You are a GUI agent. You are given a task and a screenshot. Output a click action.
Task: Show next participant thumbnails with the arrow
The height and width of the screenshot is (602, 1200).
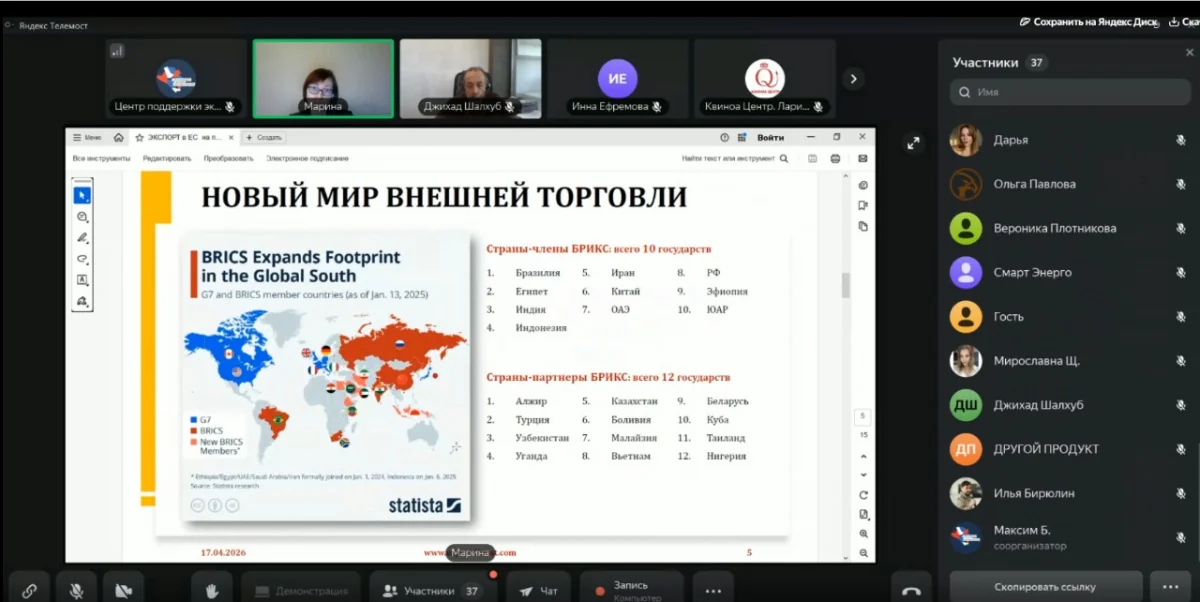[853, 78]
